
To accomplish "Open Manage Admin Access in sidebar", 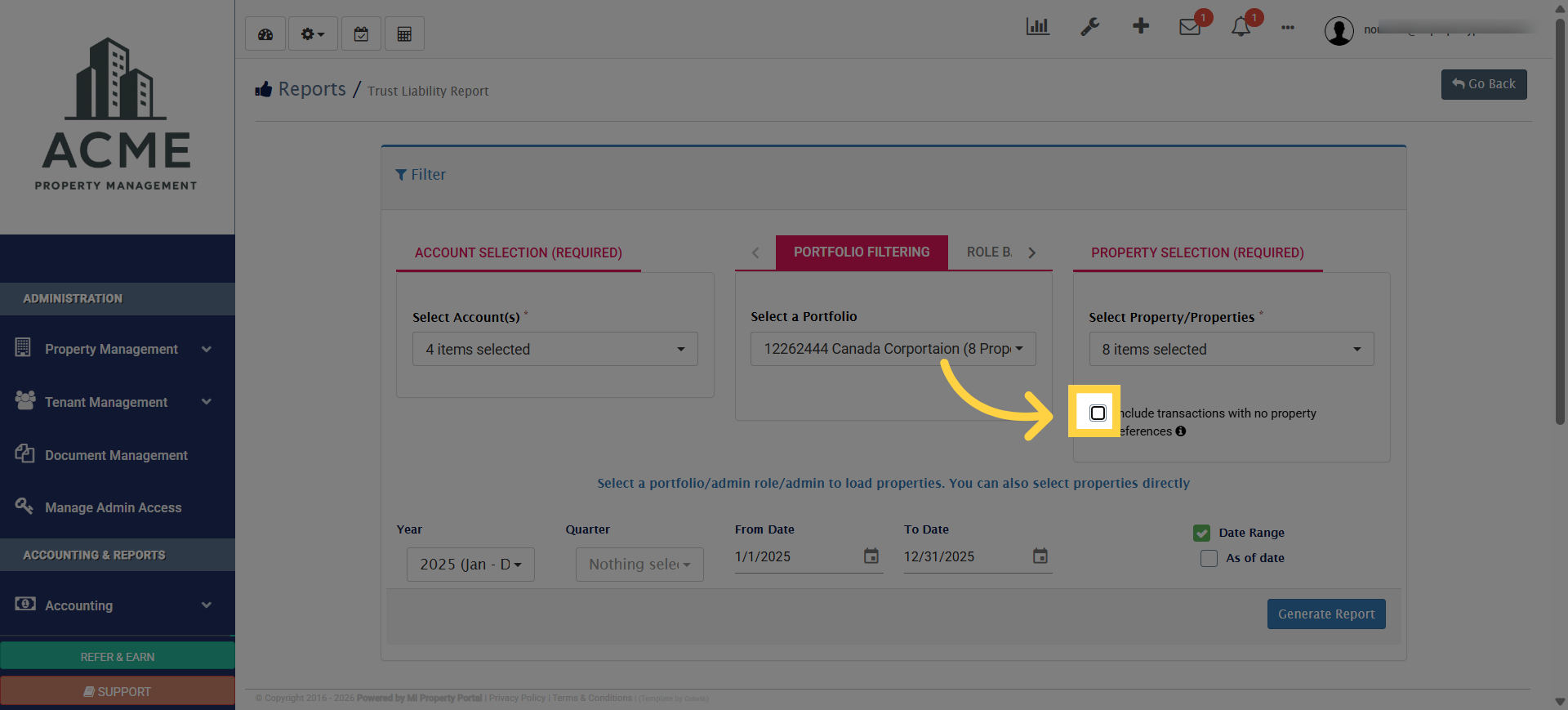I will (x=118, y=507).
